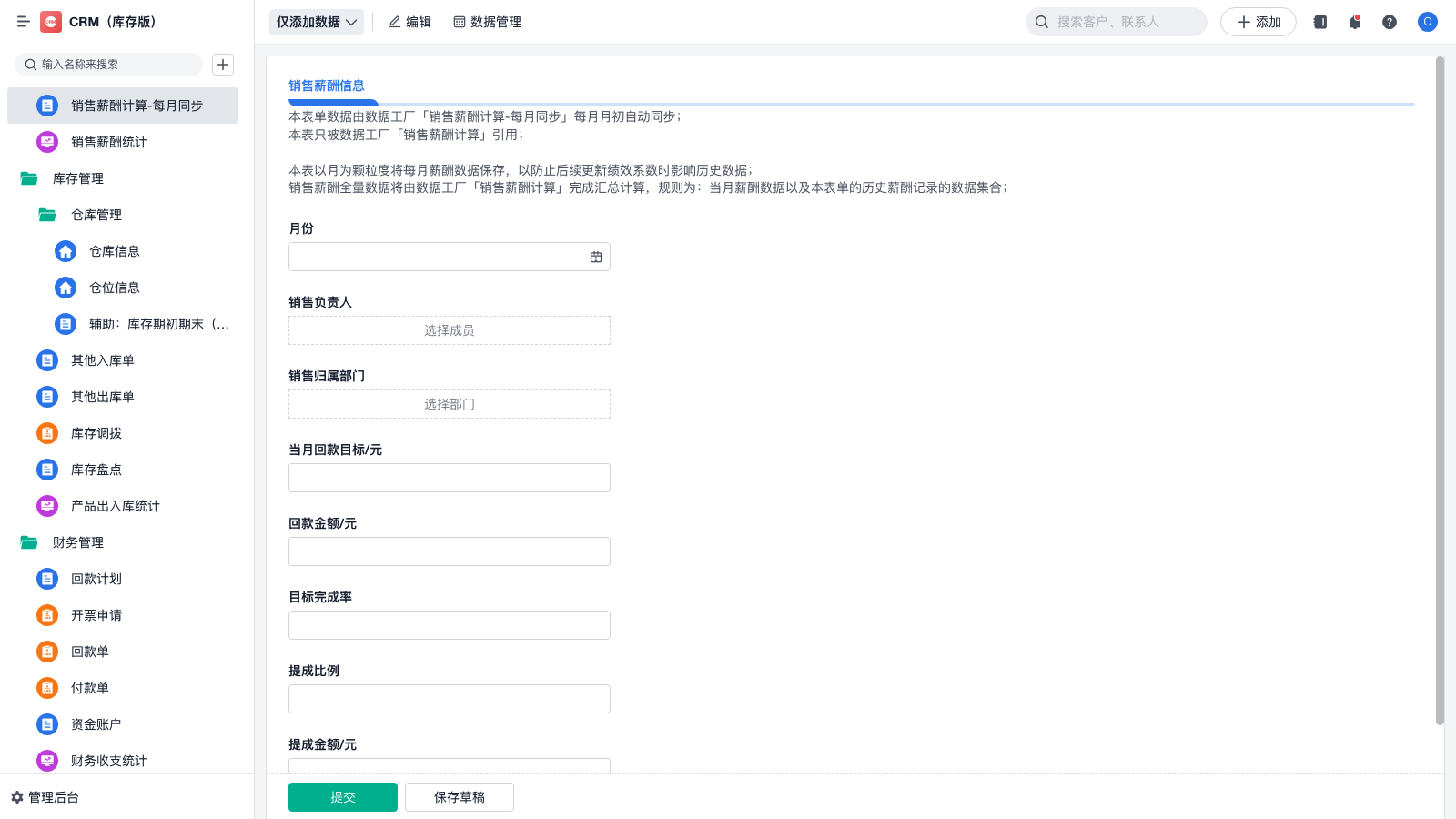The height and width of the screenshot is (819, 1456).
Task: Click the 当月回款目标/元 input field
Action: 449,478
